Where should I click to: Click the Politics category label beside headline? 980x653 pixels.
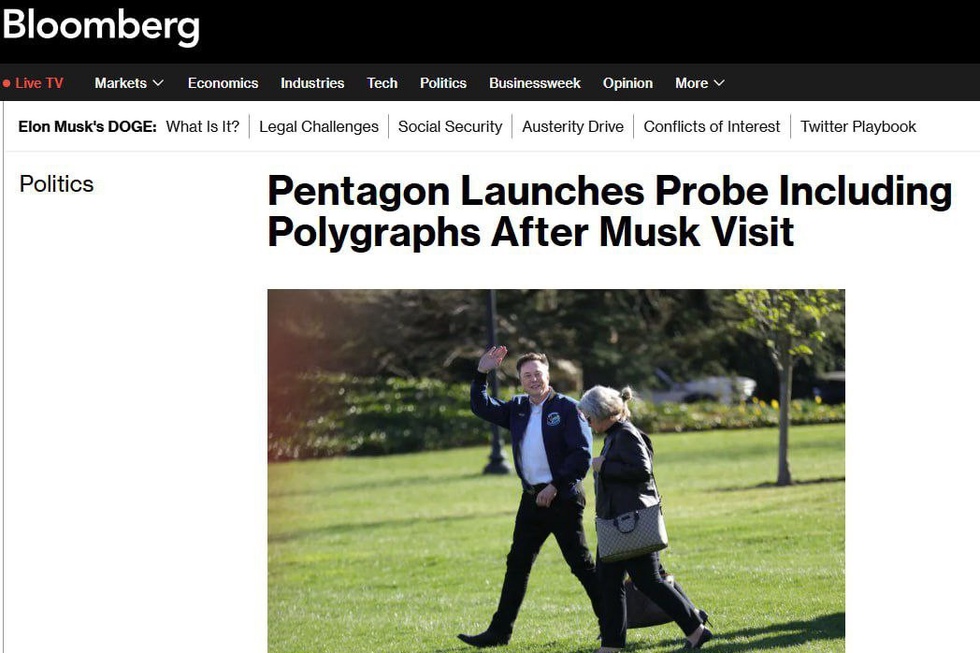coord(56,184)
